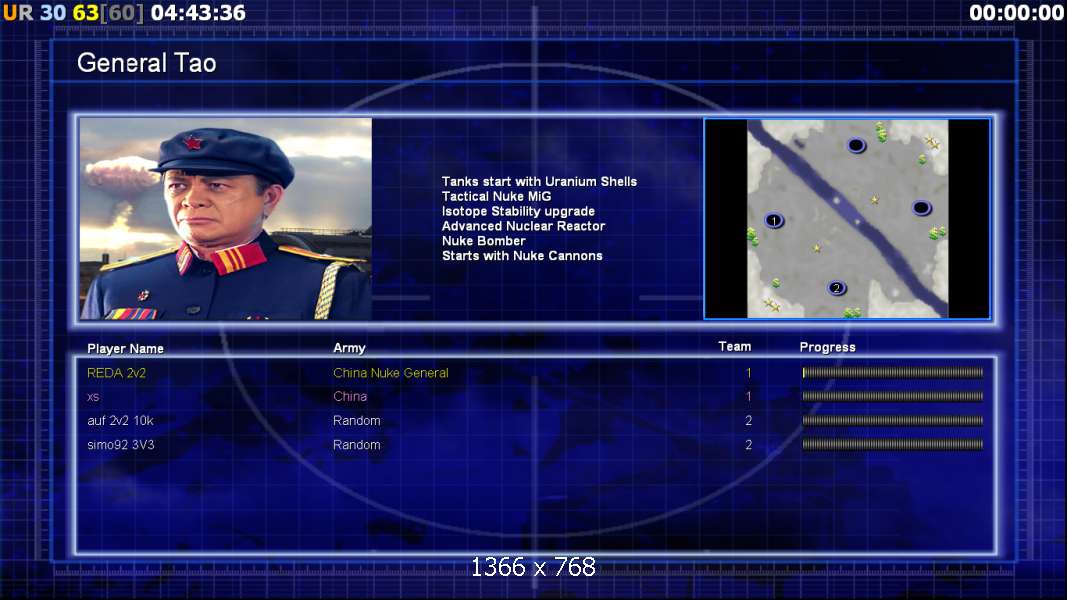Viewport: 1067px width, 600px height.
Task: Click start position 1 on the minimap
Action: click(774, 220)
